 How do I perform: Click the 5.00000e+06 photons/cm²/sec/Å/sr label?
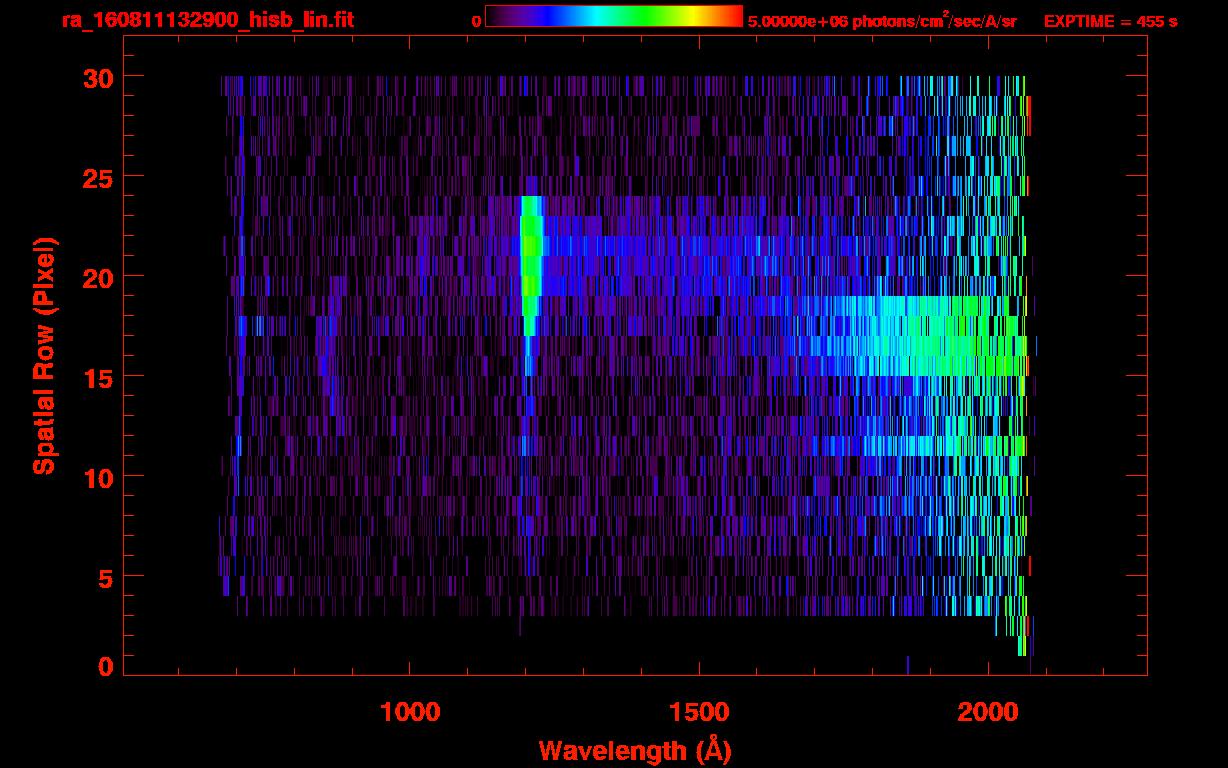click(882, 21)
